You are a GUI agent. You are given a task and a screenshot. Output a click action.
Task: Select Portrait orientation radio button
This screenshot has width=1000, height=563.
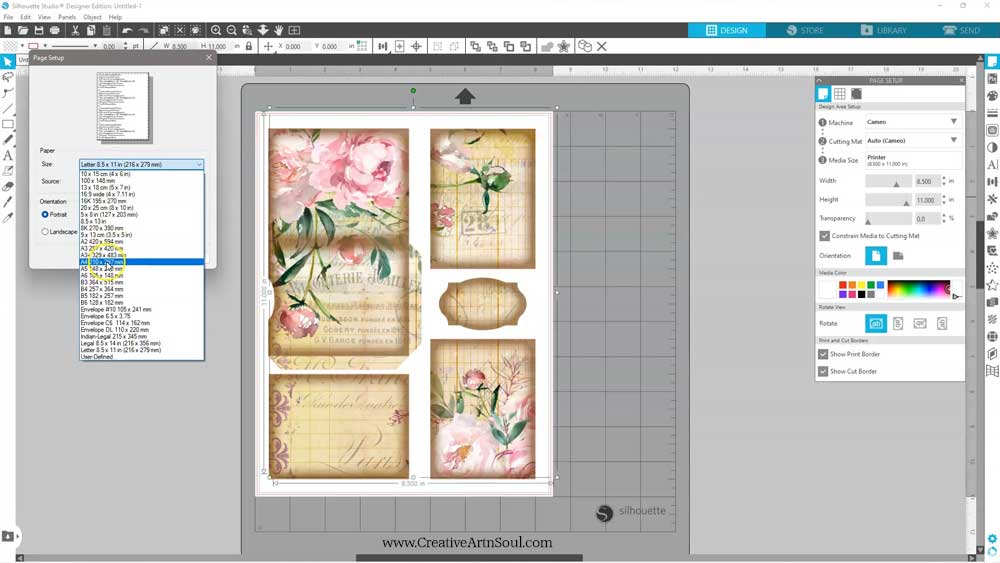pyautogui.click(x=45, y=215)
